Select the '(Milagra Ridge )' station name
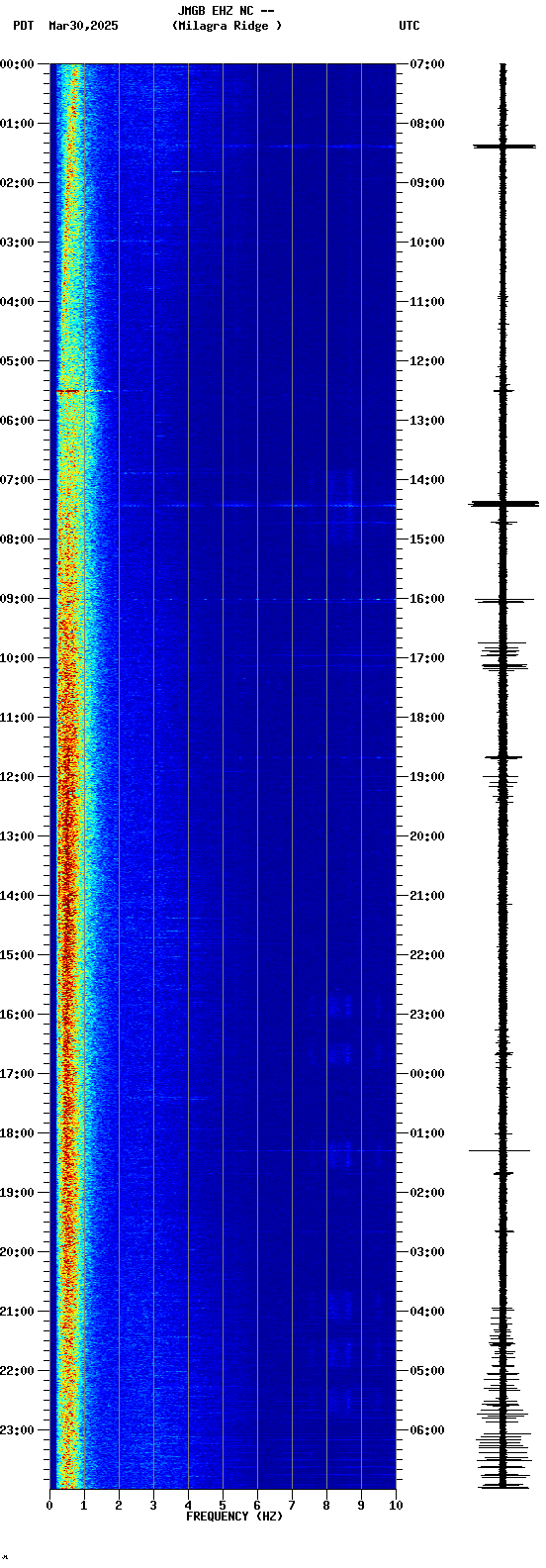The image size is (546, 1568). [x=227, y=26]
